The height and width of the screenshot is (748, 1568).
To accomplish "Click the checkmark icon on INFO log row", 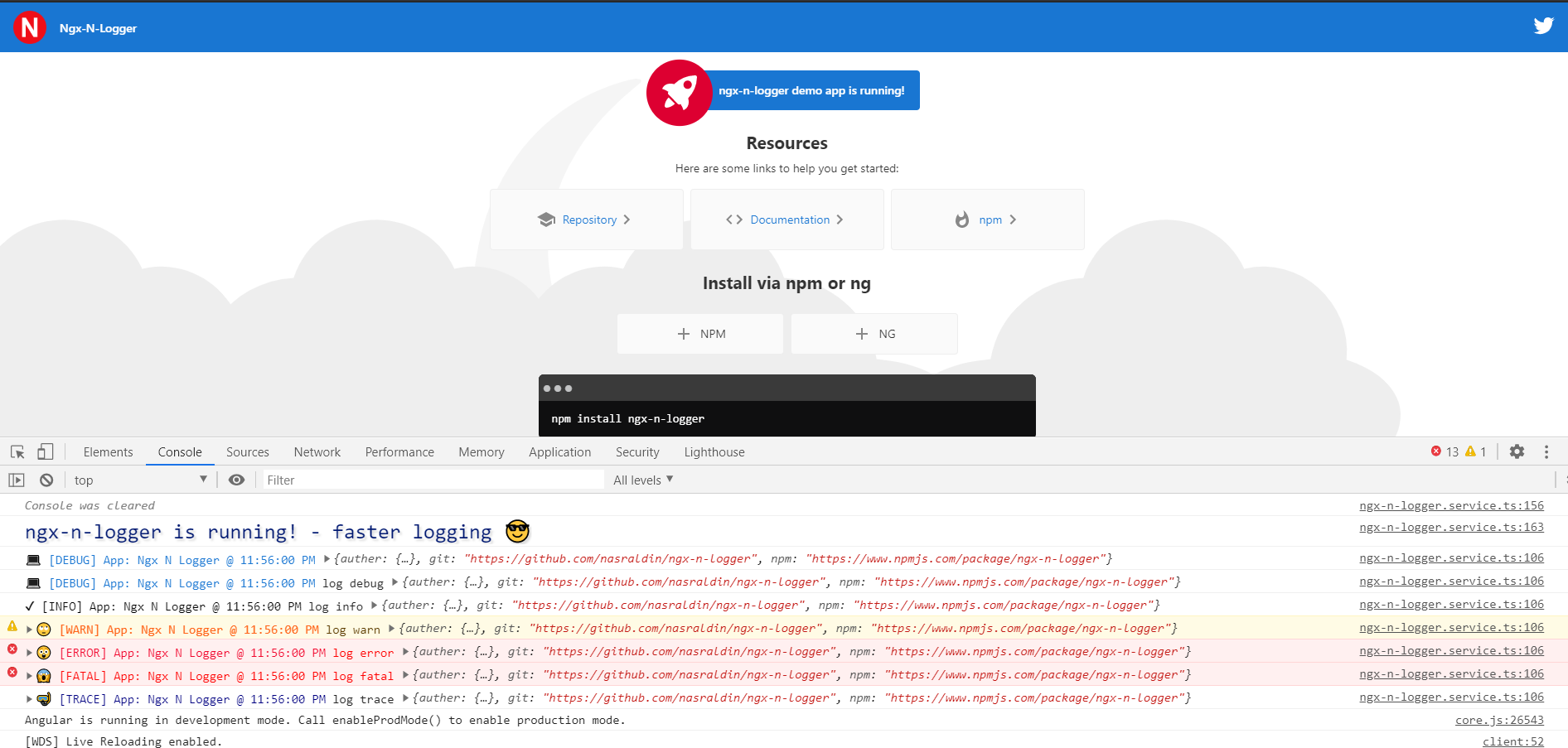I will (30, 606).
